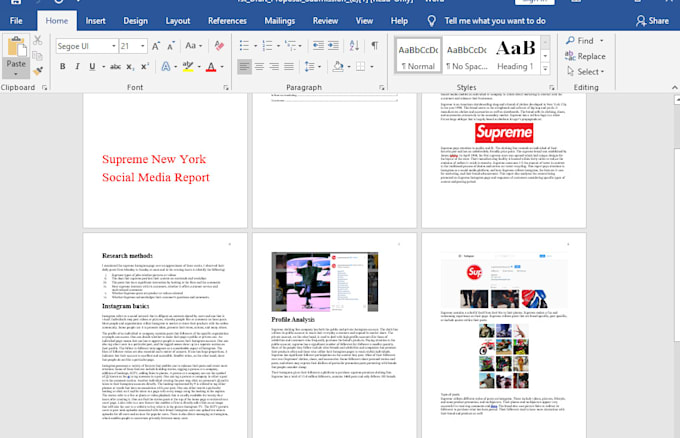Switch to the Design tab
Viewport: 680px width, 438px height.
(x=135, y=21)
